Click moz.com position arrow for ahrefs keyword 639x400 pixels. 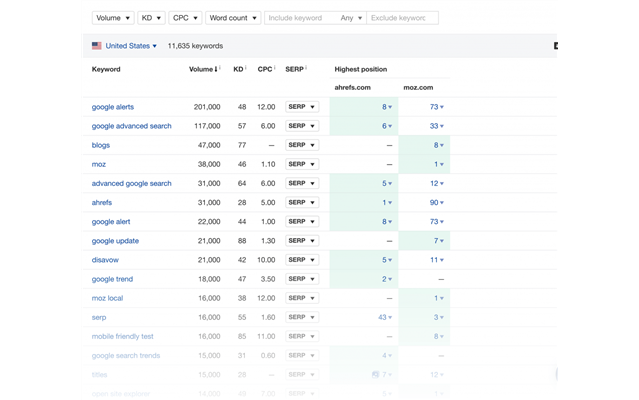[x=443, y=203]
